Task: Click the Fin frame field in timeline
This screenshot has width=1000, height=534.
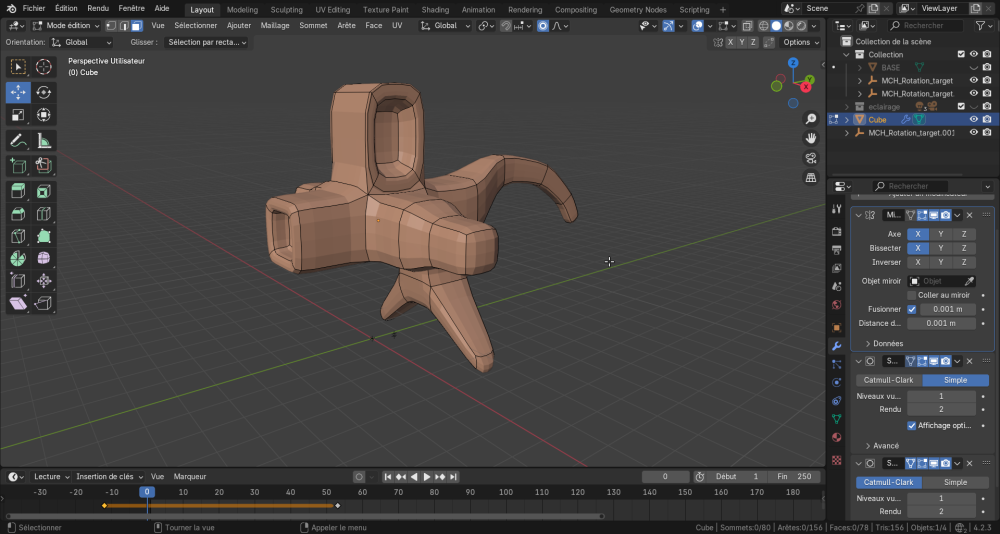Action: coord(796,476)
